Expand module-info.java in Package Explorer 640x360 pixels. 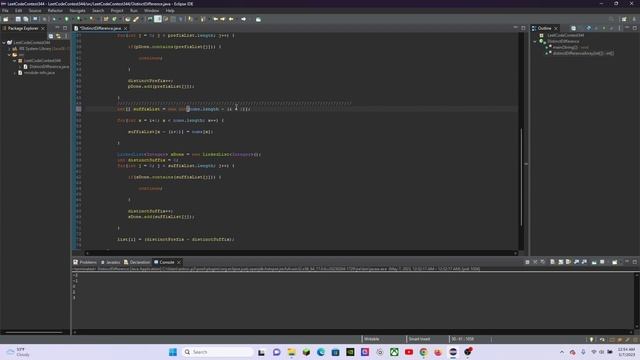click(x=15, y=73)
